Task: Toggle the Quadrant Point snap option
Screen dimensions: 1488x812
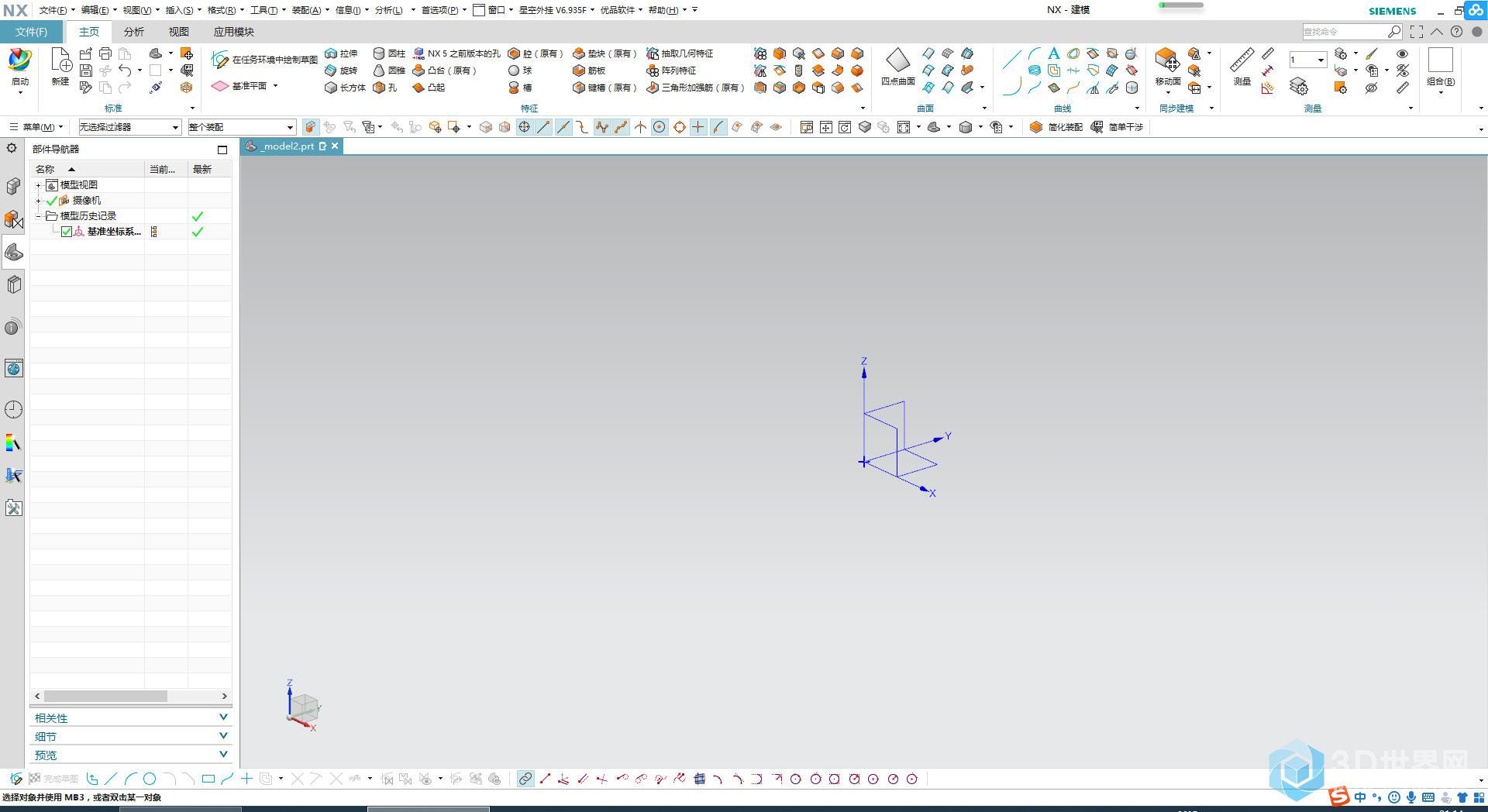Action: (x=680, y=127)
